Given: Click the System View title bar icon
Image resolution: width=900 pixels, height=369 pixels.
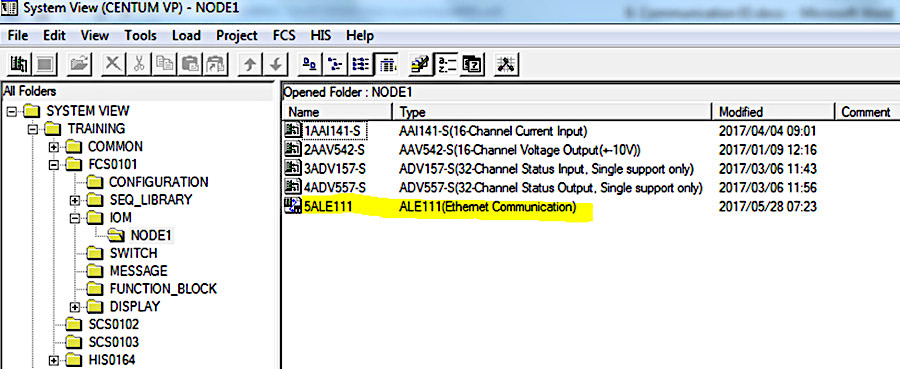Looking at the screenshot, I should 10,8.
